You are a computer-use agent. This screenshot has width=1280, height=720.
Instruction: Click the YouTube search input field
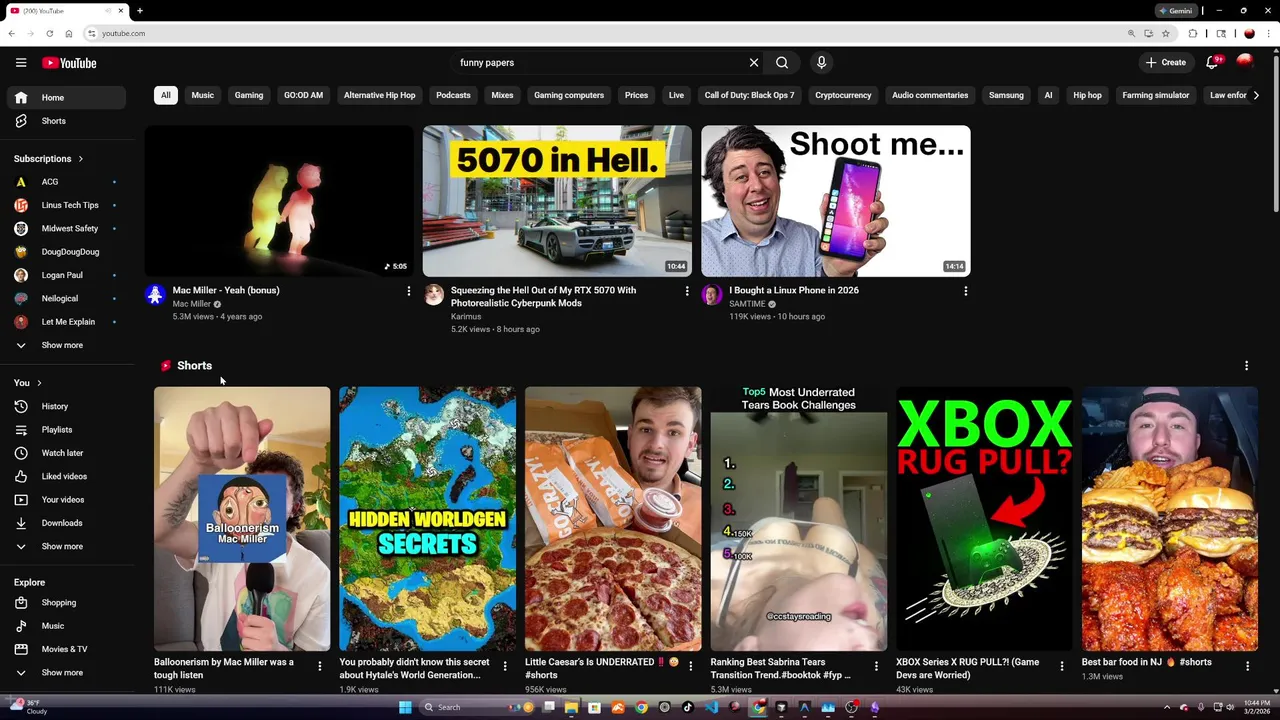[600, 63]
